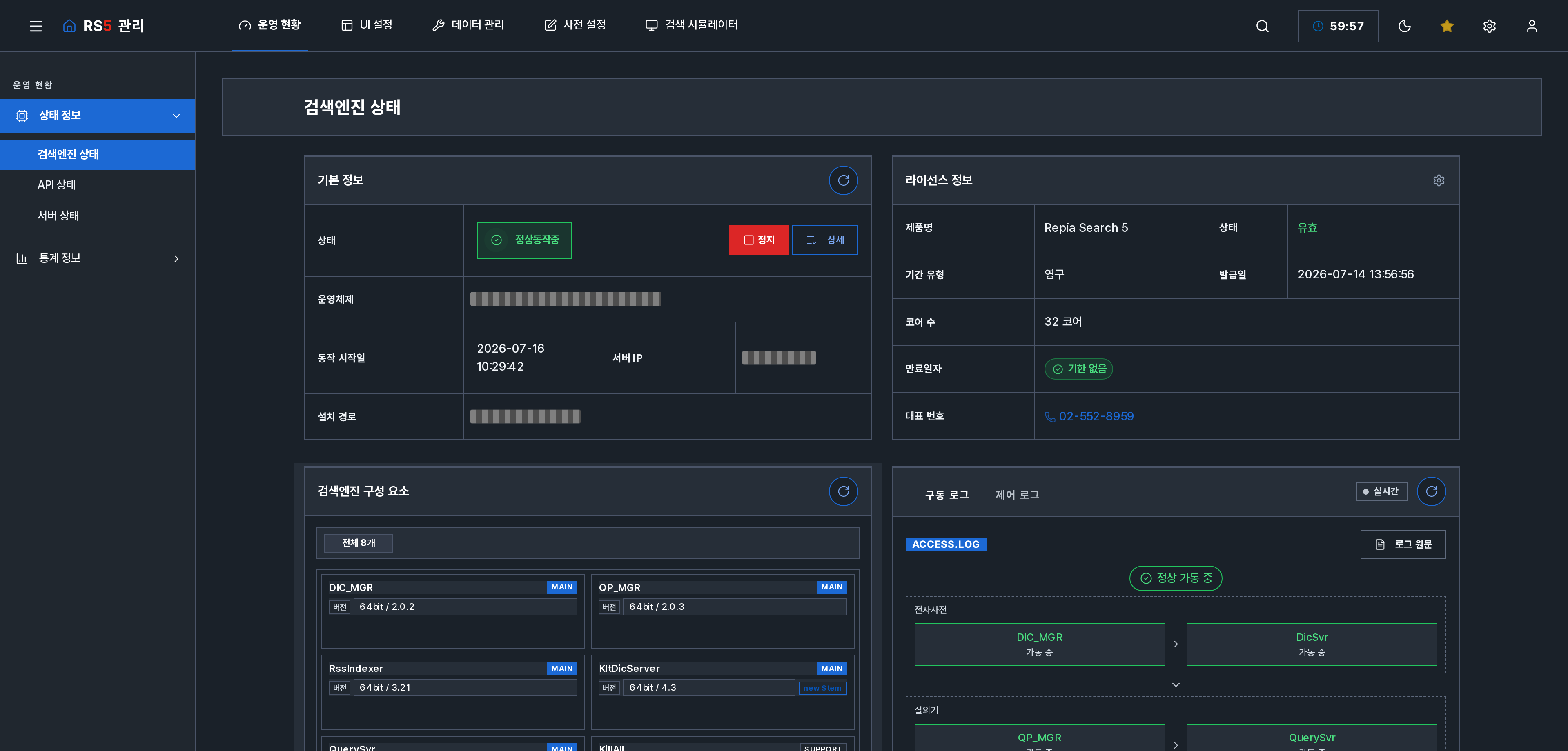Open 라이선스 정보 settings gear icon
The image size is (1568, 751).
pyautogui.click(x=1439, y=180)
